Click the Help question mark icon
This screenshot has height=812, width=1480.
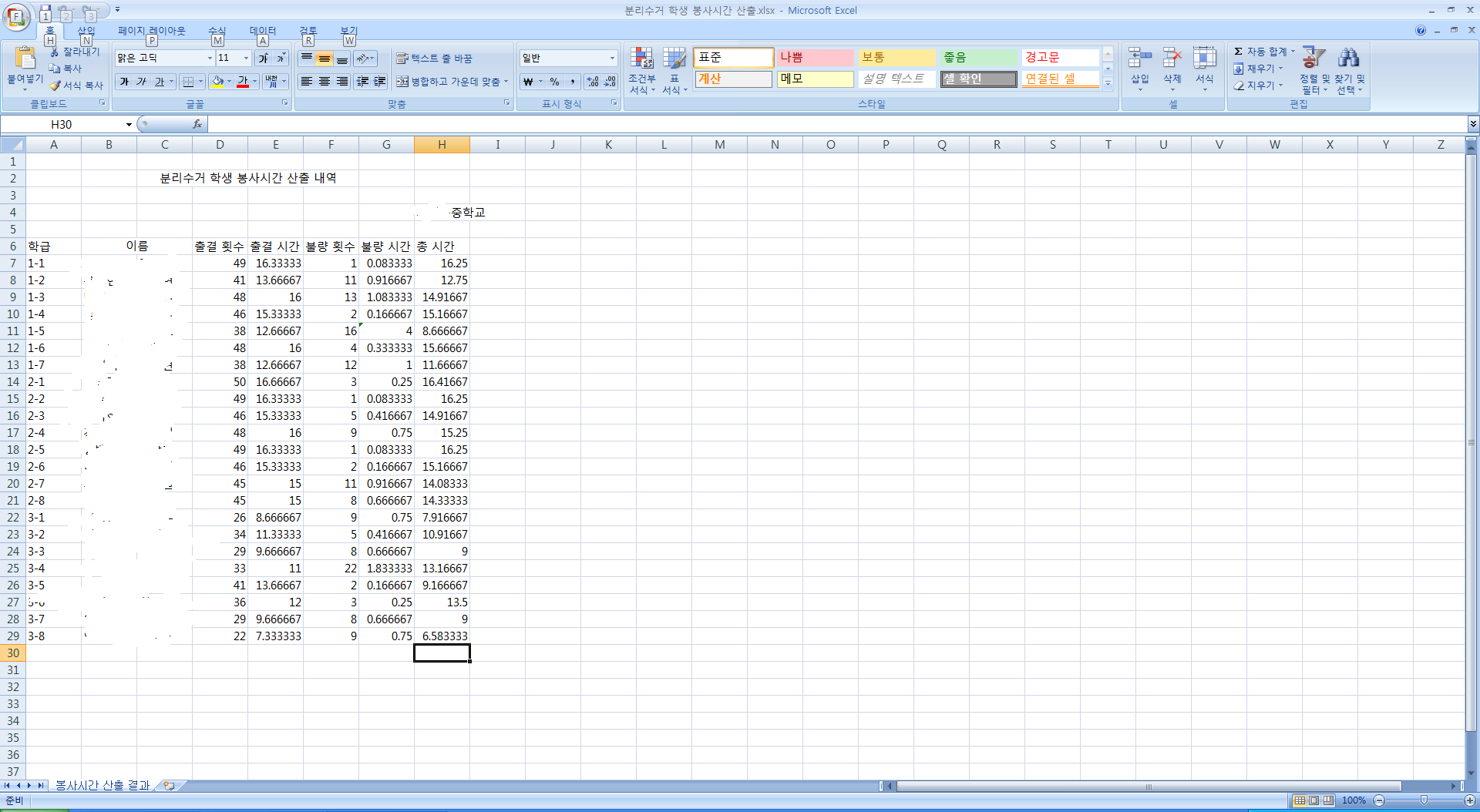pos(1420,30)
